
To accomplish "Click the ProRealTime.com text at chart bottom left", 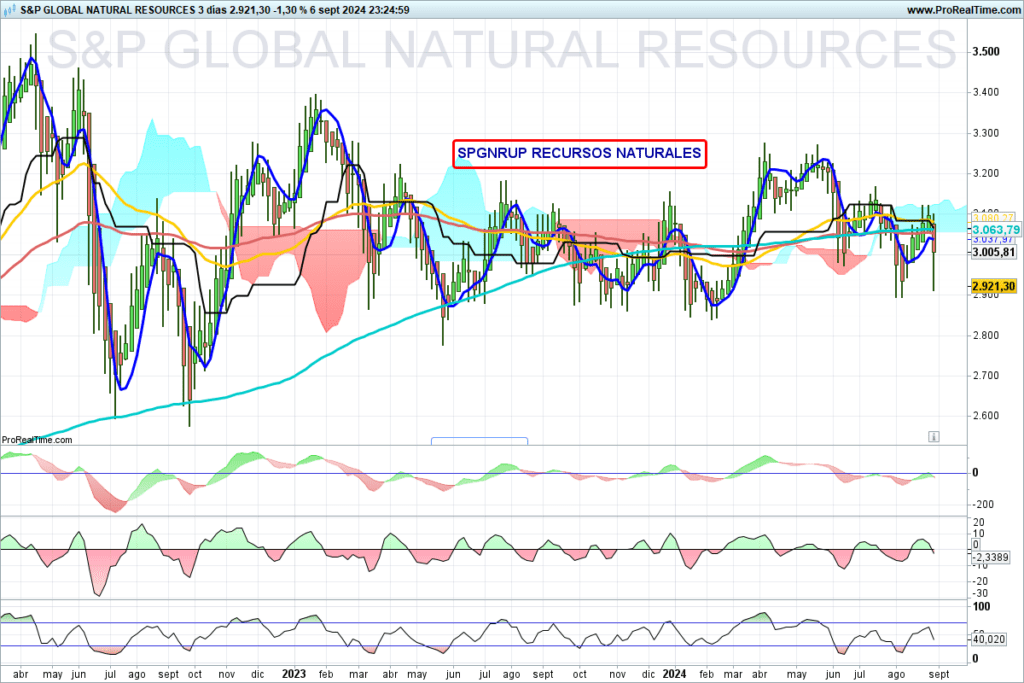I will [37, 439].
